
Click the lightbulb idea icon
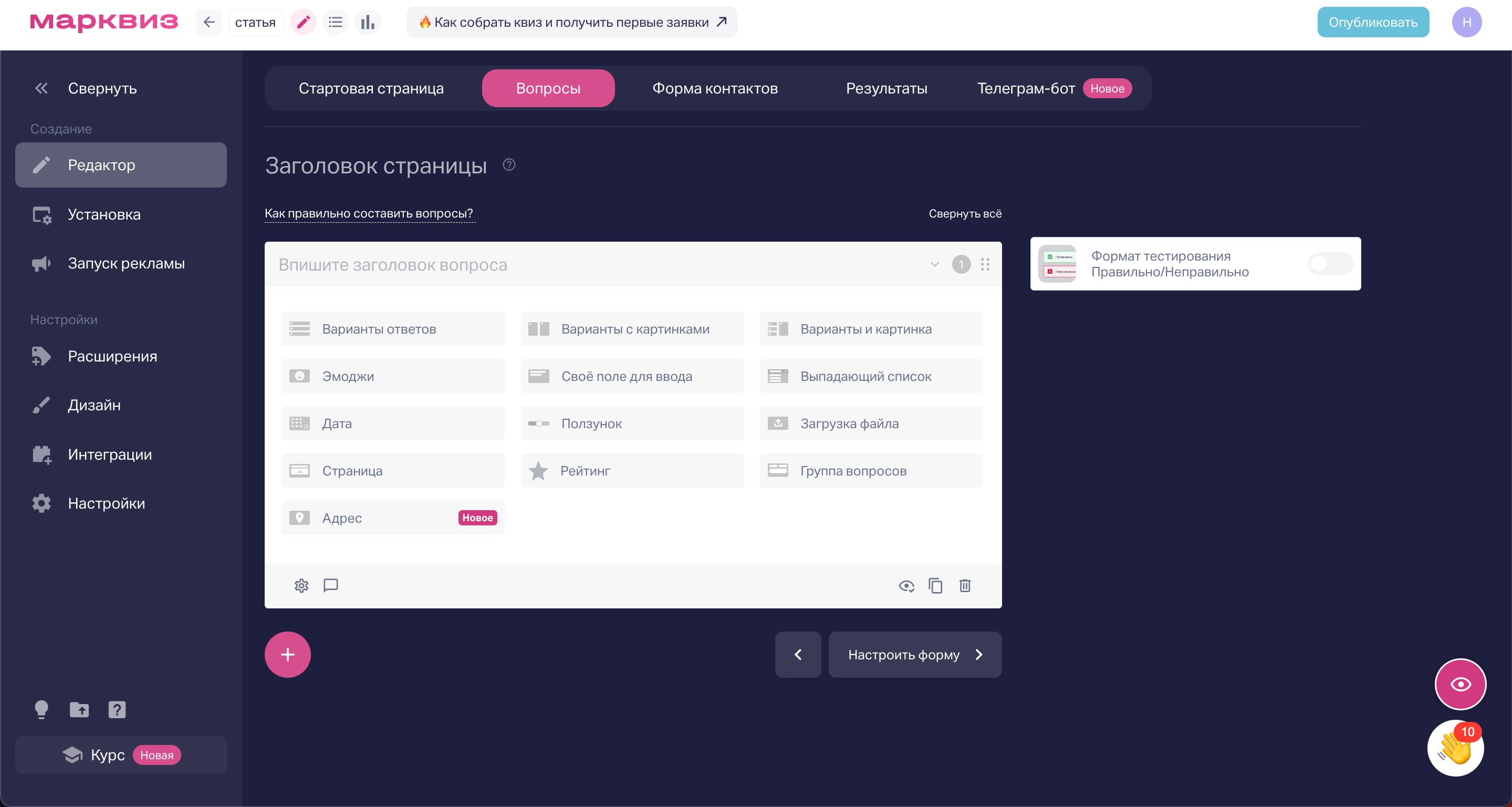coord(41,709)
